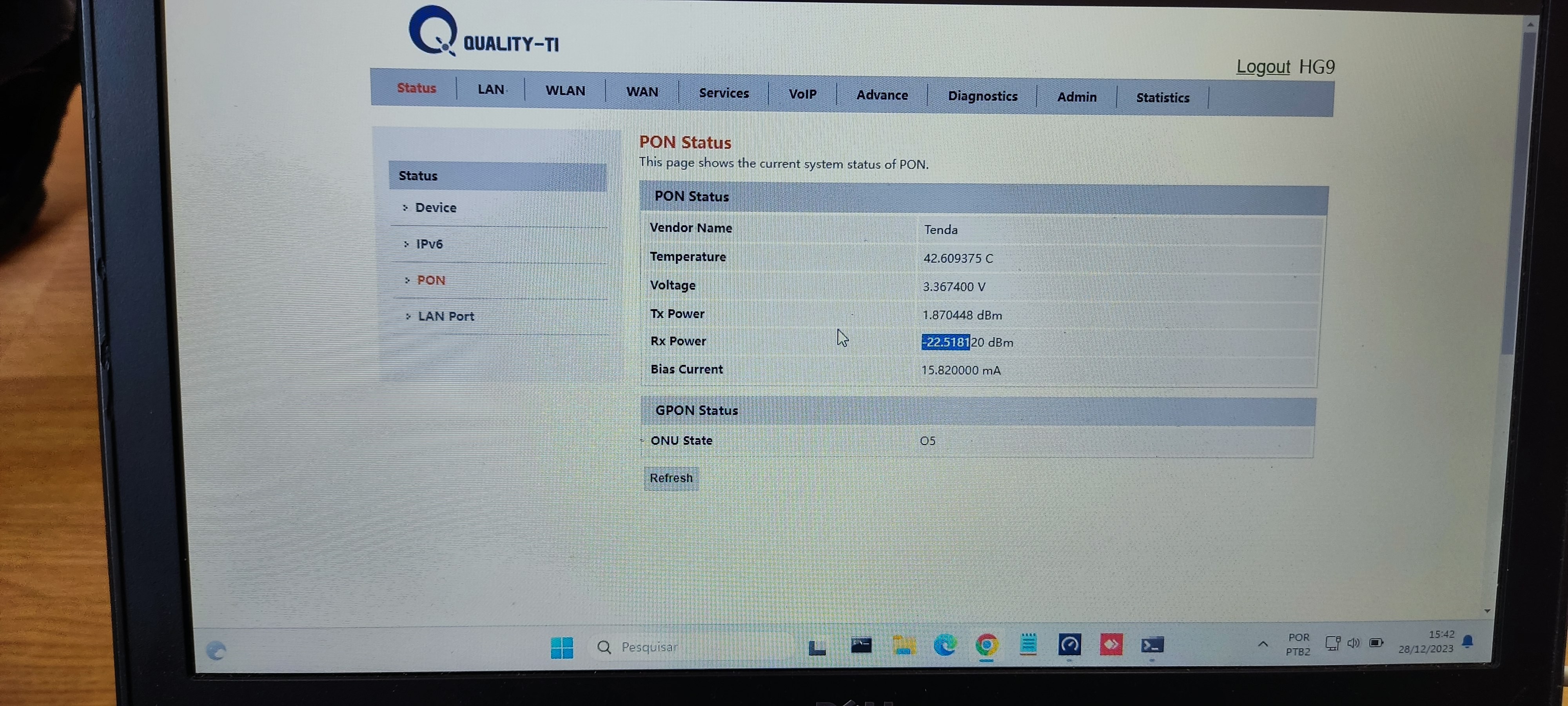Image resolution: width=1568 pixels, height=706 pixels.
Task: Open Microsoft Edge from taskbar
Action: coord(944,645)
